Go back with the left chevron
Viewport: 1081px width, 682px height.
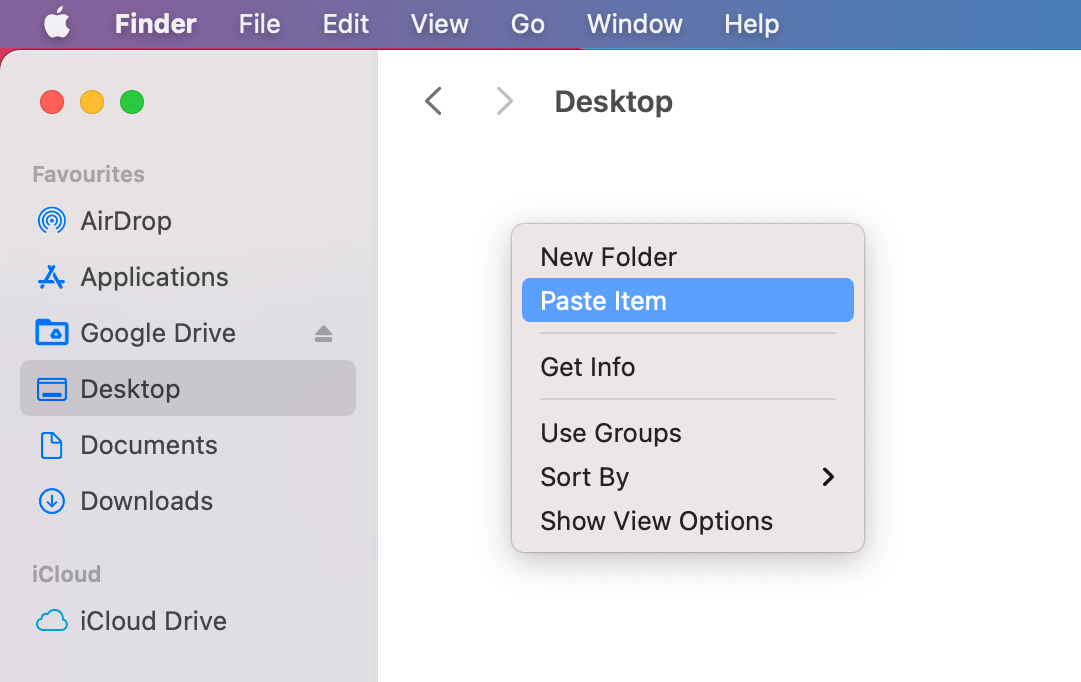433,101
